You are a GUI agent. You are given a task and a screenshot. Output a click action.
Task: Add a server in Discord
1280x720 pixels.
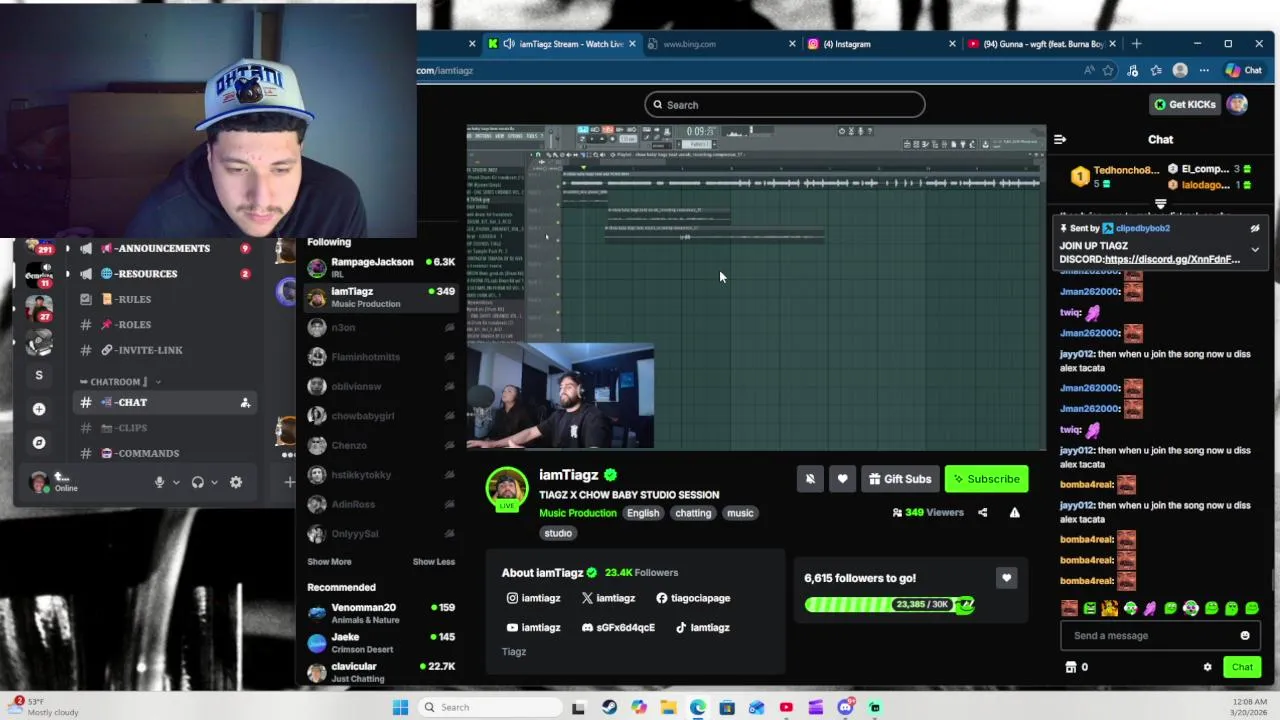point(39,409)
